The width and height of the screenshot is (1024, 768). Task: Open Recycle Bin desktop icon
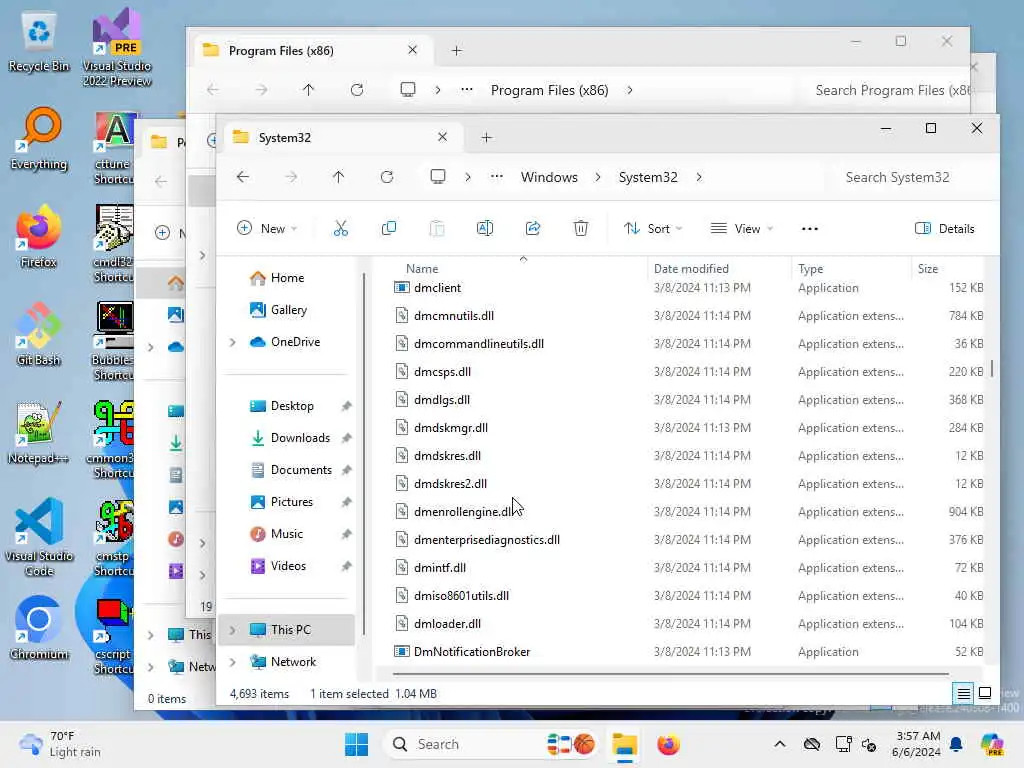click(x=39, y=42)
